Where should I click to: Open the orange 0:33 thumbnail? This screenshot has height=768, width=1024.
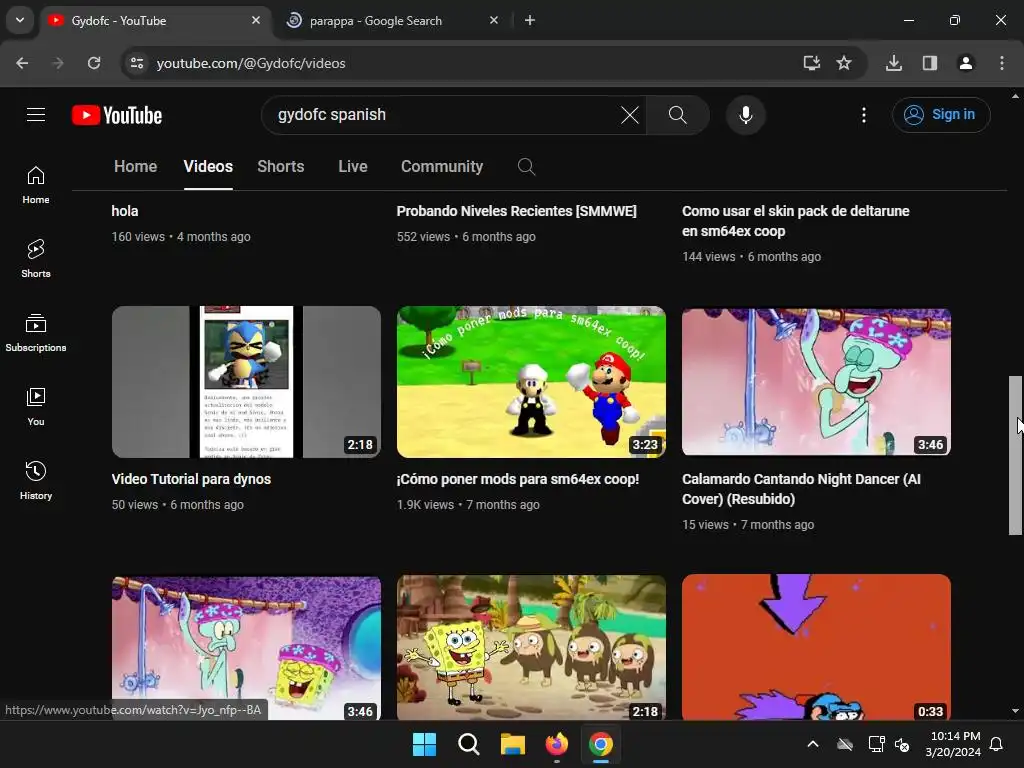(x=816, y=648)
